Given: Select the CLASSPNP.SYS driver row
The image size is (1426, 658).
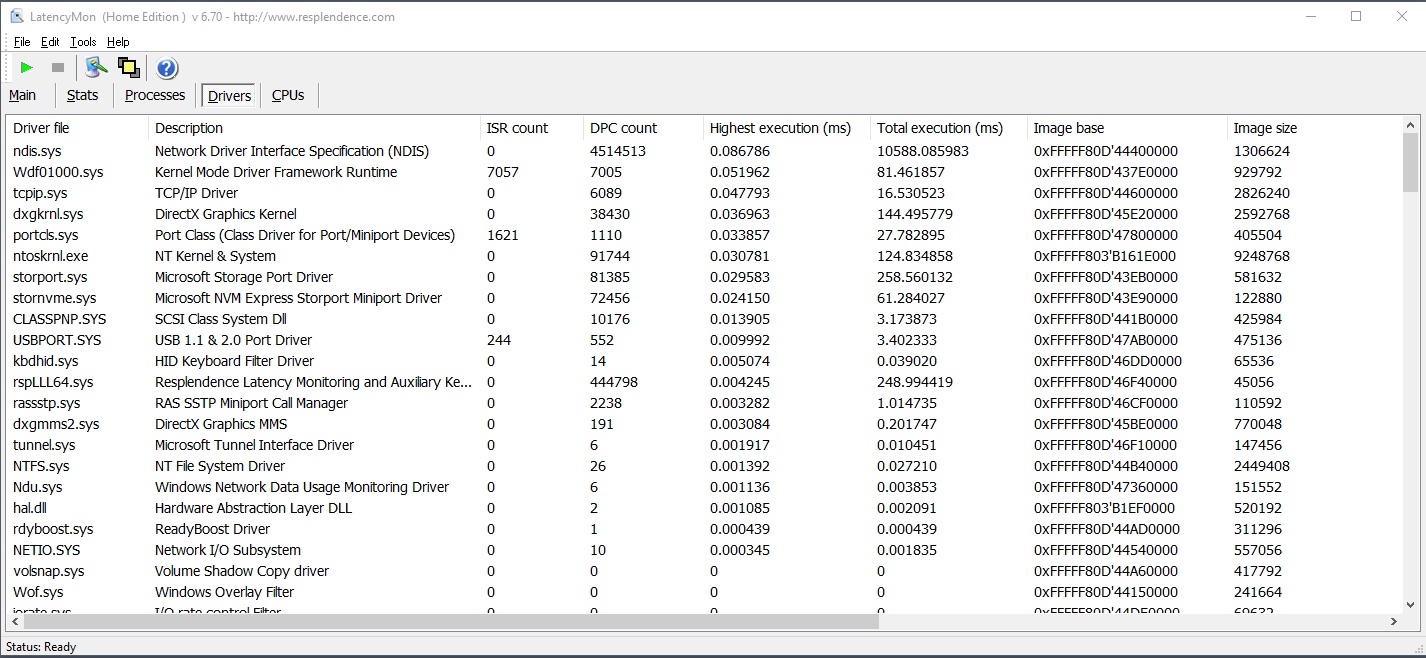Looking at the screenshot, I should [x=705, y=319].
